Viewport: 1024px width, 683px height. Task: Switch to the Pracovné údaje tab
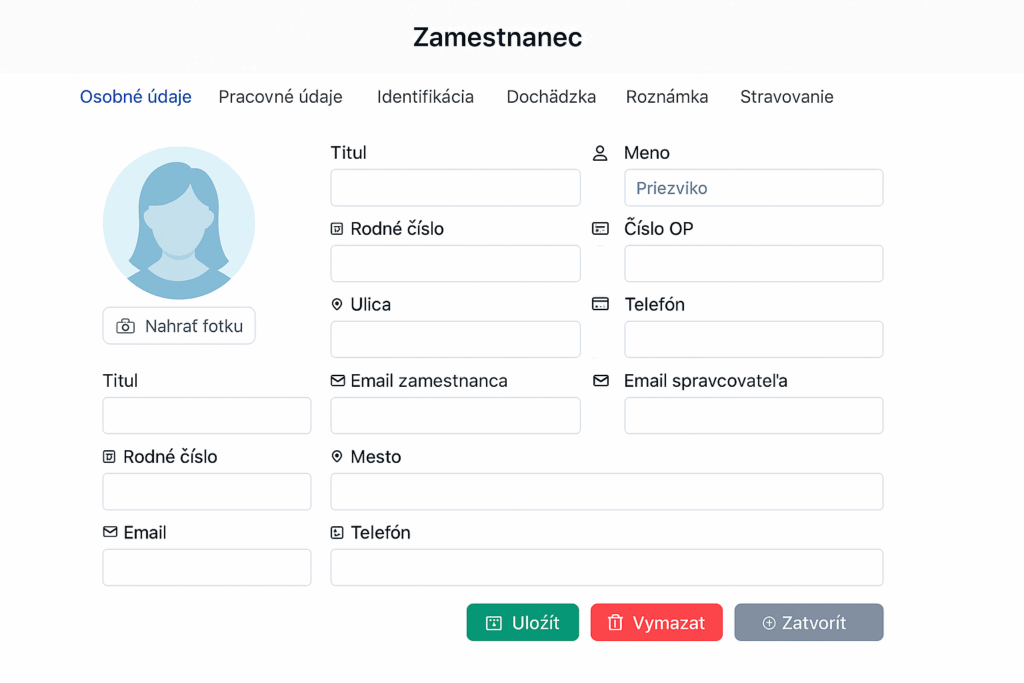280,97
